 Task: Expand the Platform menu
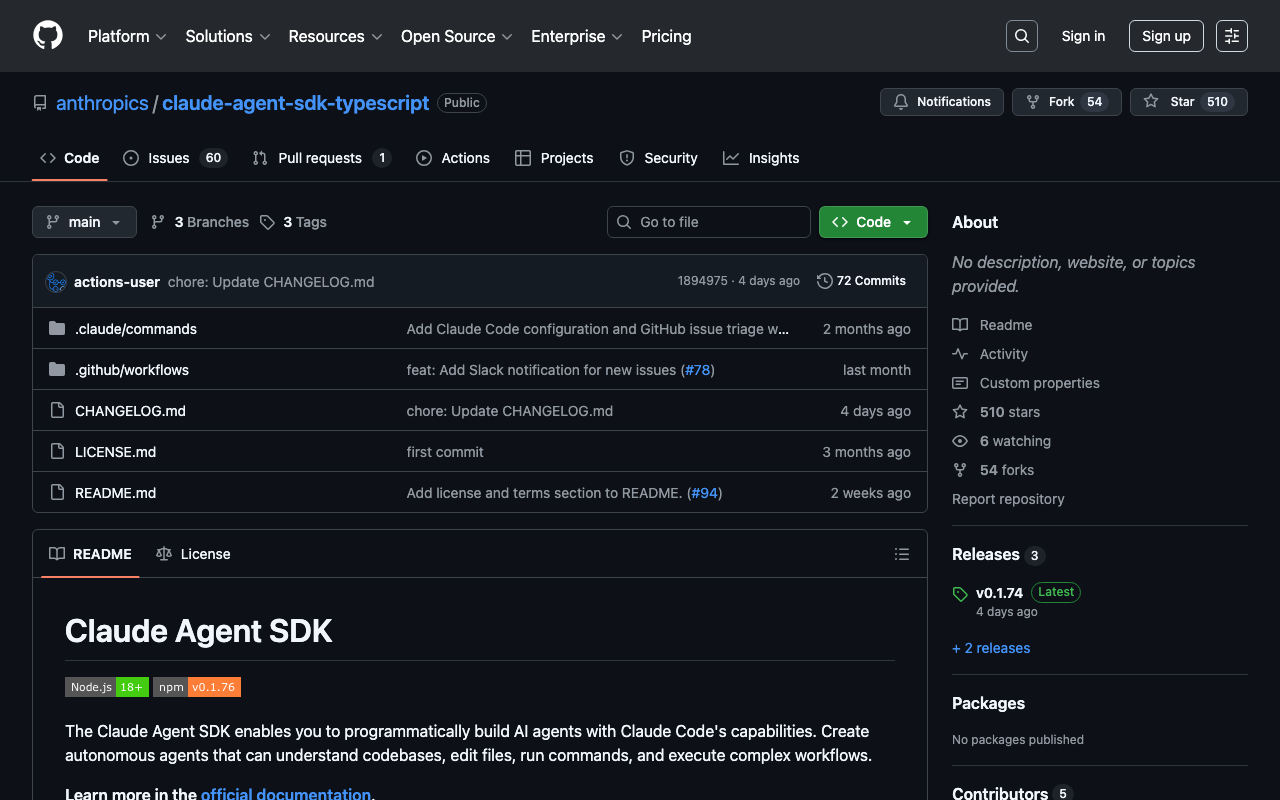tap(127, 36)
